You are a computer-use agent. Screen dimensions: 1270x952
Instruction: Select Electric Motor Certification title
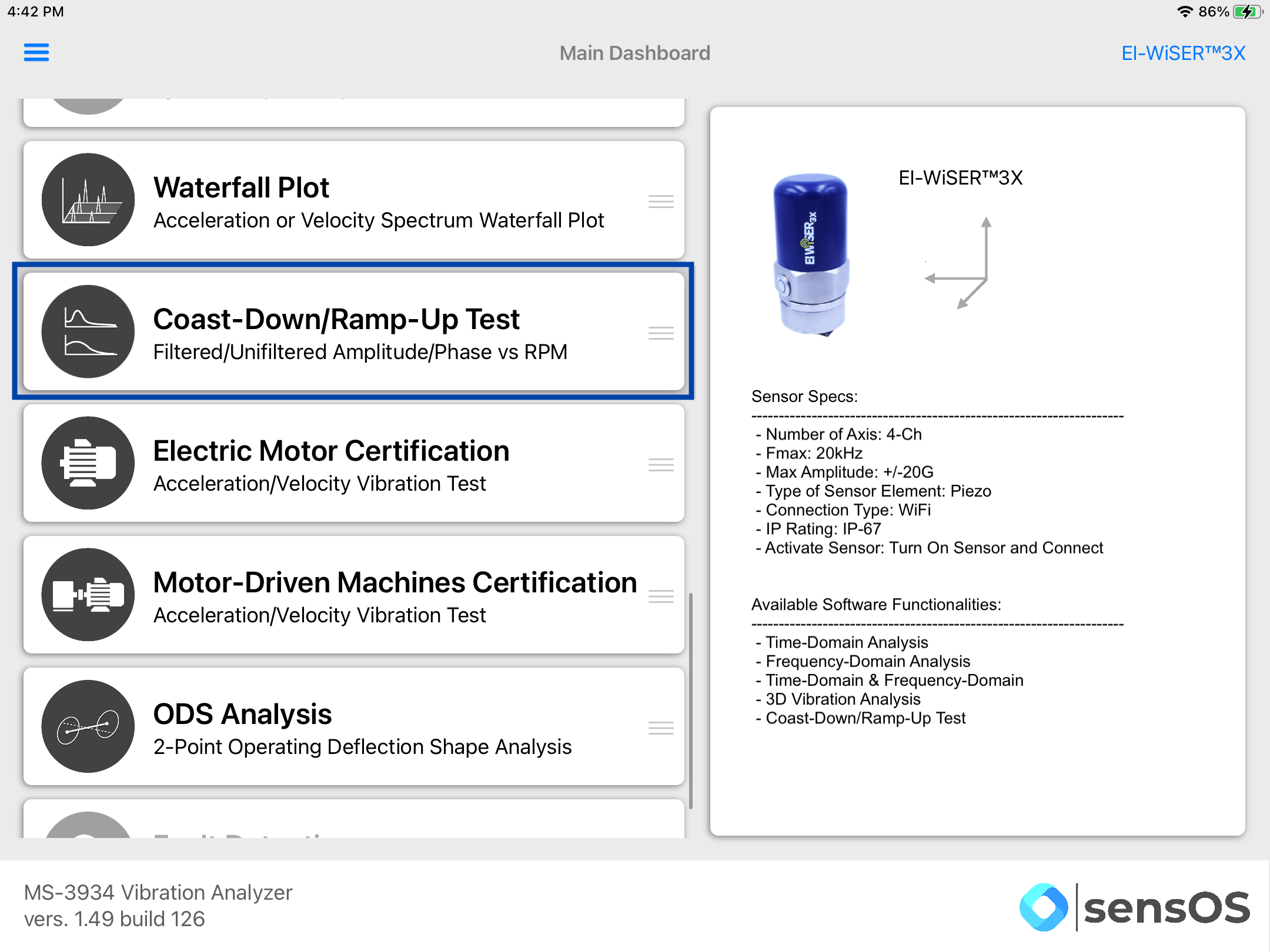click(x=331, y=451)
